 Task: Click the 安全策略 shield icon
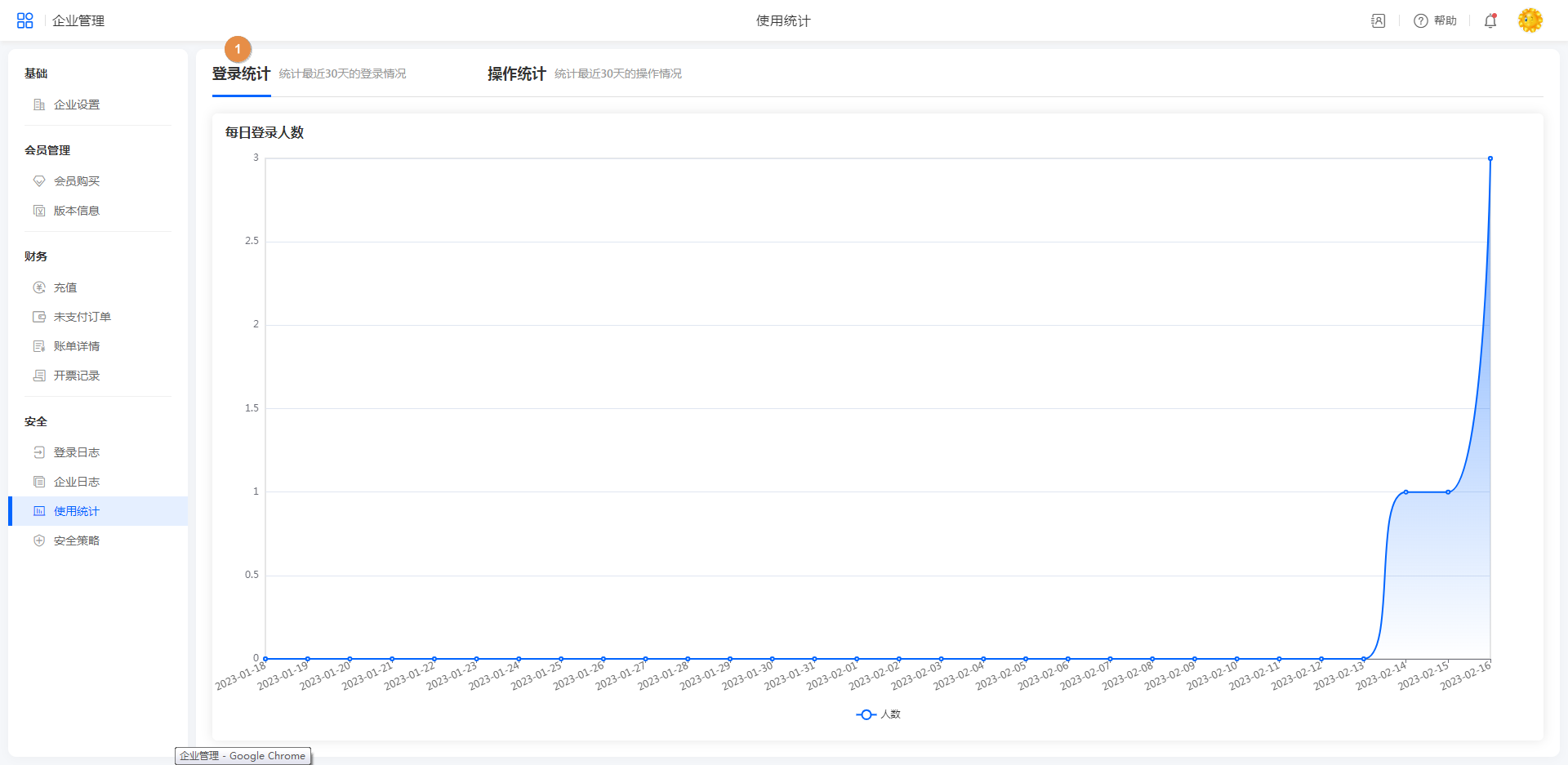pyautogui.click(x=39, y=540)
